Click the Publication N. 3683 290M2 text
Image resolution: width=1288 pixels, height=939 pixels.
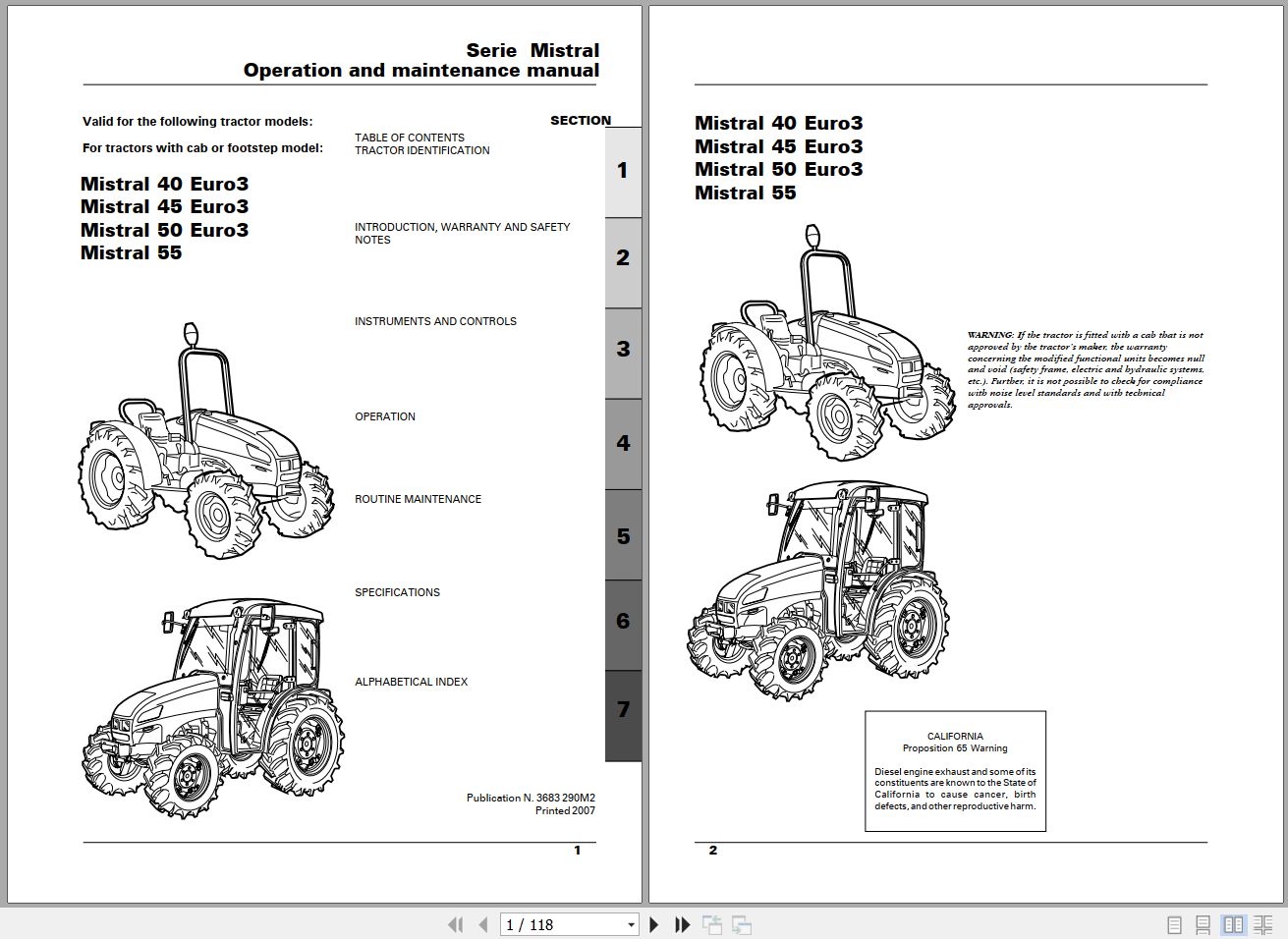tap(531, 799)
